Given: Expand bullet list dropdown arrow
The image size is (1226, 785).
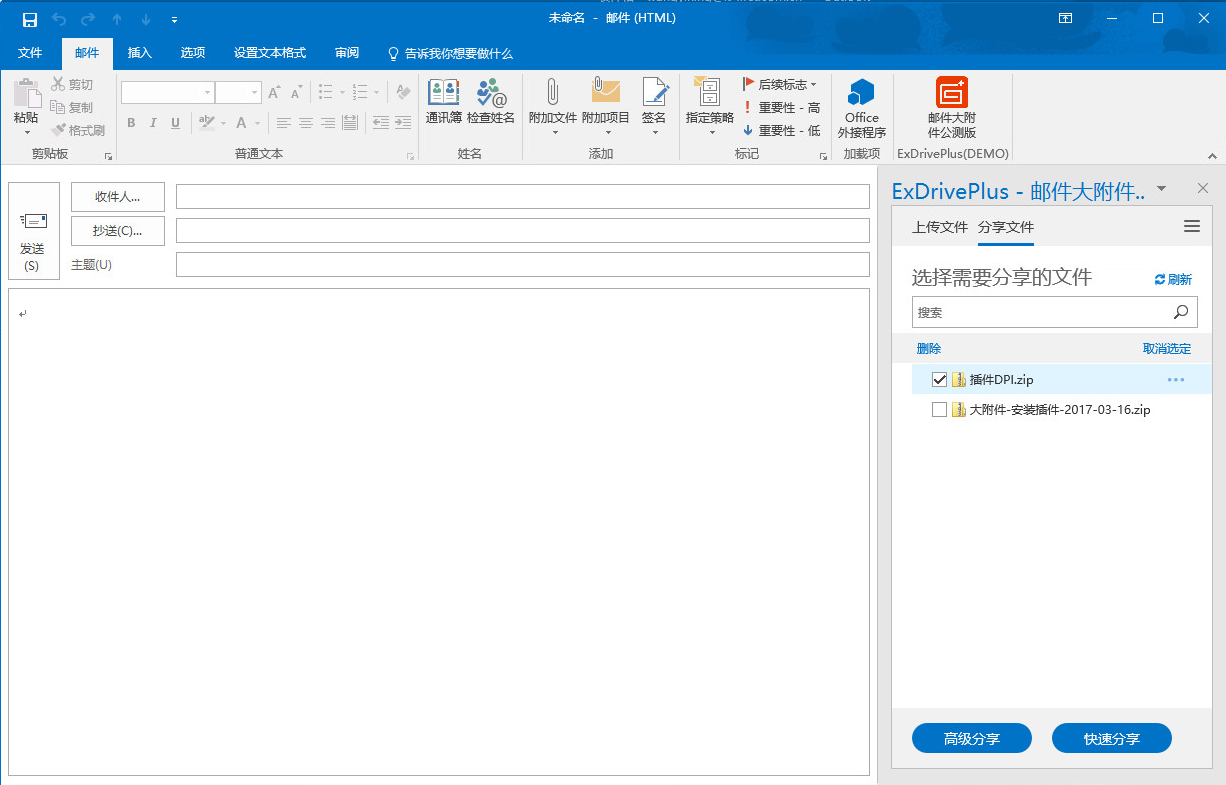Looking at the screenshot, I should (x=342, y=92).
